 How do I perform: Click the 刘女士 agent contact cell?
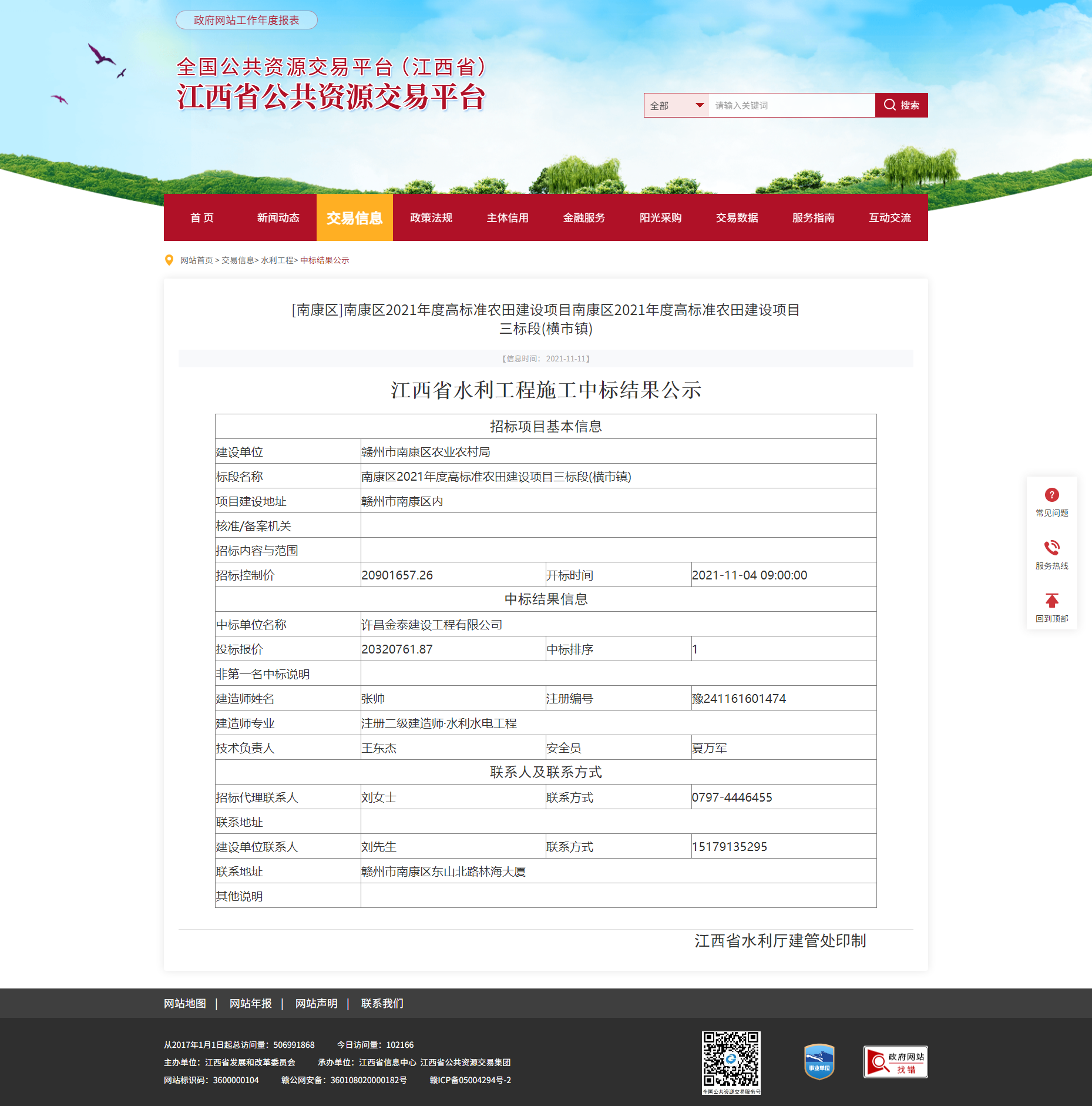tap(453, 797)
